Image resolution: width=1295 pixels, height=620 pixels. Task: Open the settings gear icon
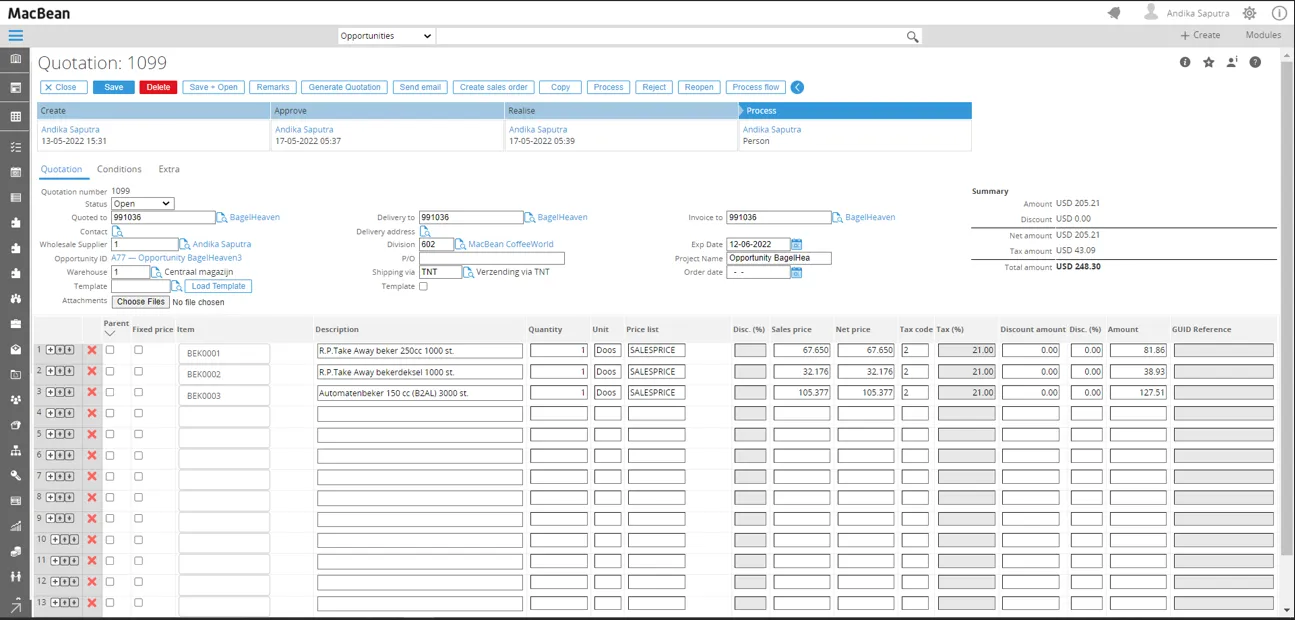pyautogui.click(x=1249, y=13)
